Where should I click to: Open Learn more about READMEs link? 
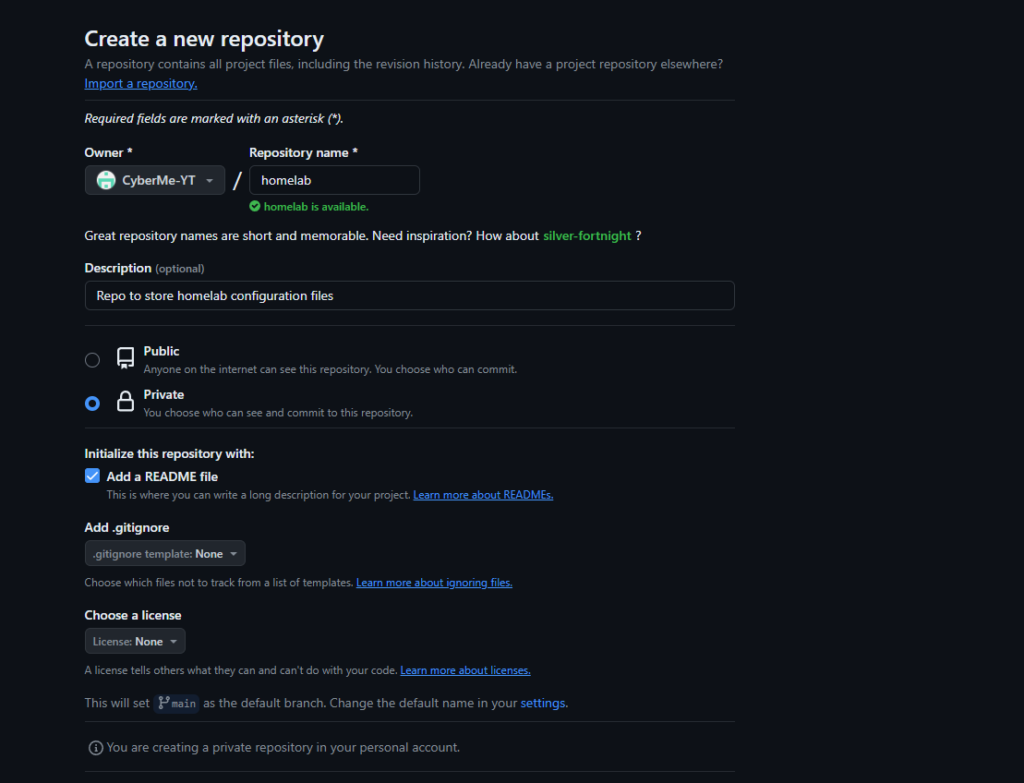click(x=483, y=495)
